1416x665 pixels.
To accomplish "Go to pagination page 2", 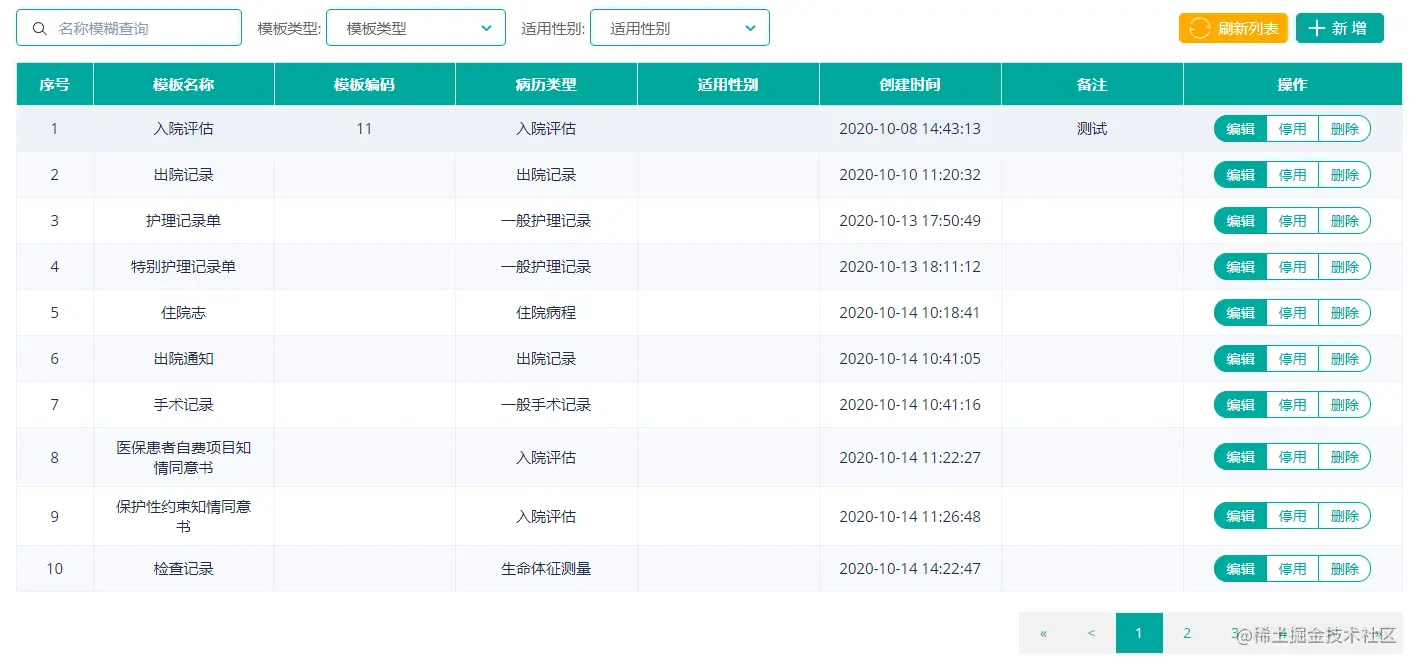I will (1187, 633).
